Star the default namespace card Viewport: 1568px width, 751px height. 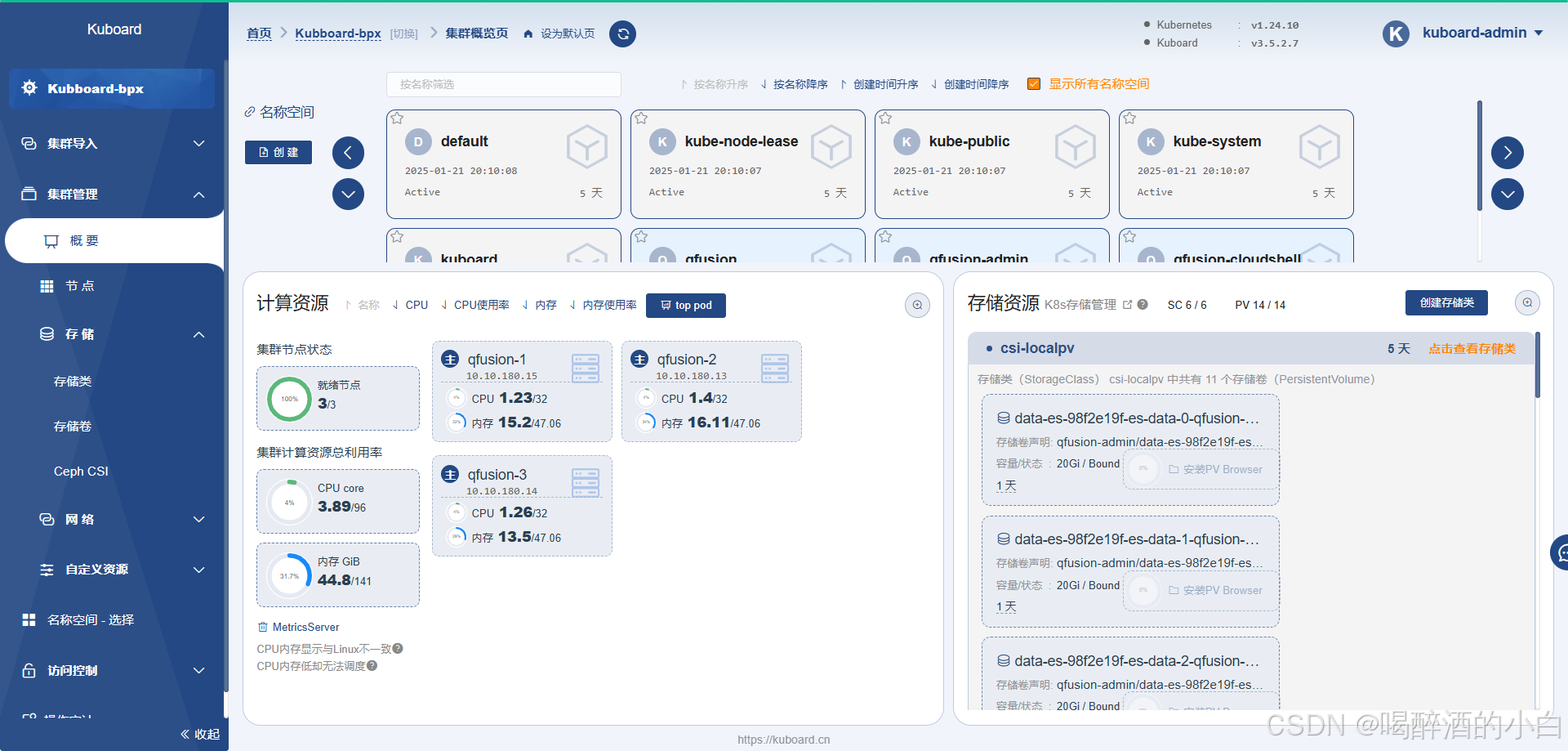(x=397, y=118)
